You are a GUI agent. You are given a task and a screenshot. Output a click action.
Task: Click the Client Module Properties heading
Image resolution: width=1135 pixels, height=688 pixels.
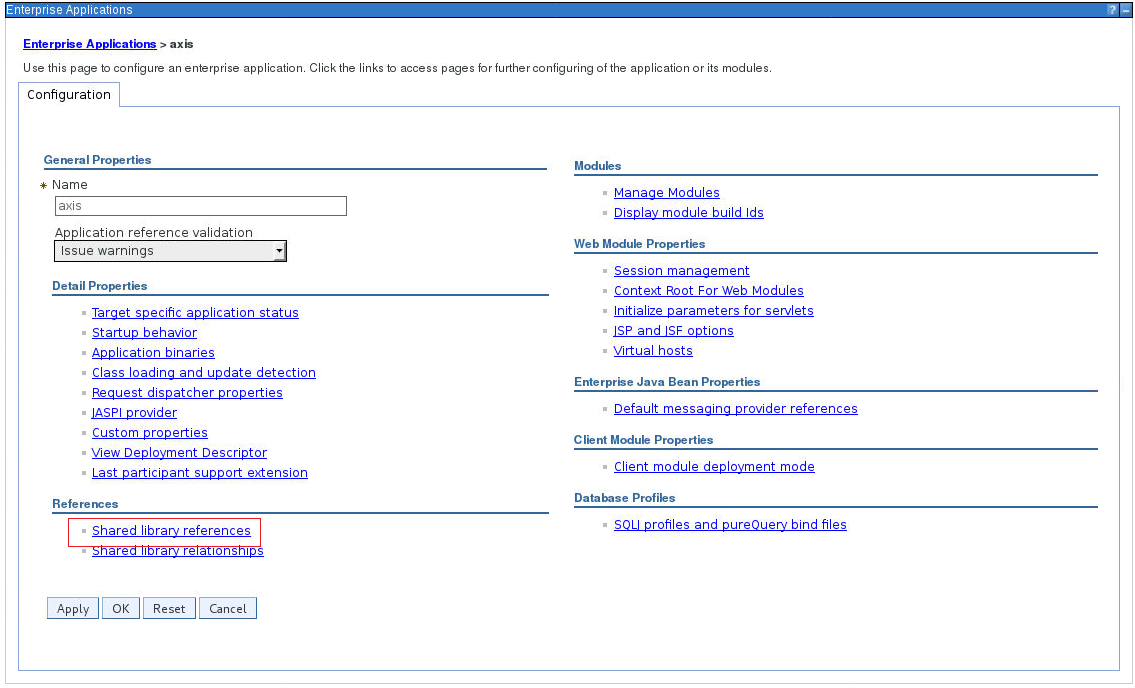coord(644,440)
